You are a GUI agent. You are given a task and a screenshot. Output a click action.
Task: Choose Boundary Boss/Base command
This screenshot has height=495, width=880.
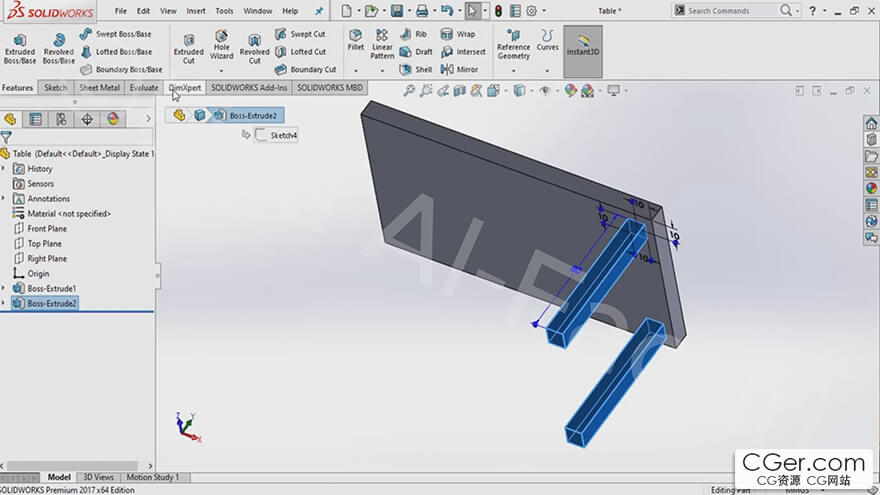point(121,70)
